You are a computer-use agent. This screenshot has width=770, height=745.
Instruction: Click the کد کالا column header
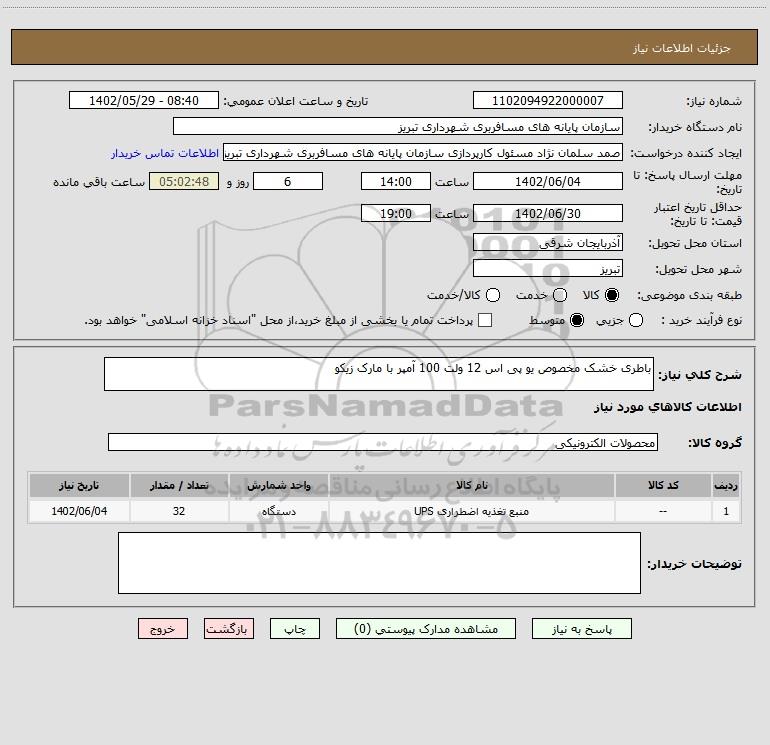pos(663,485)
